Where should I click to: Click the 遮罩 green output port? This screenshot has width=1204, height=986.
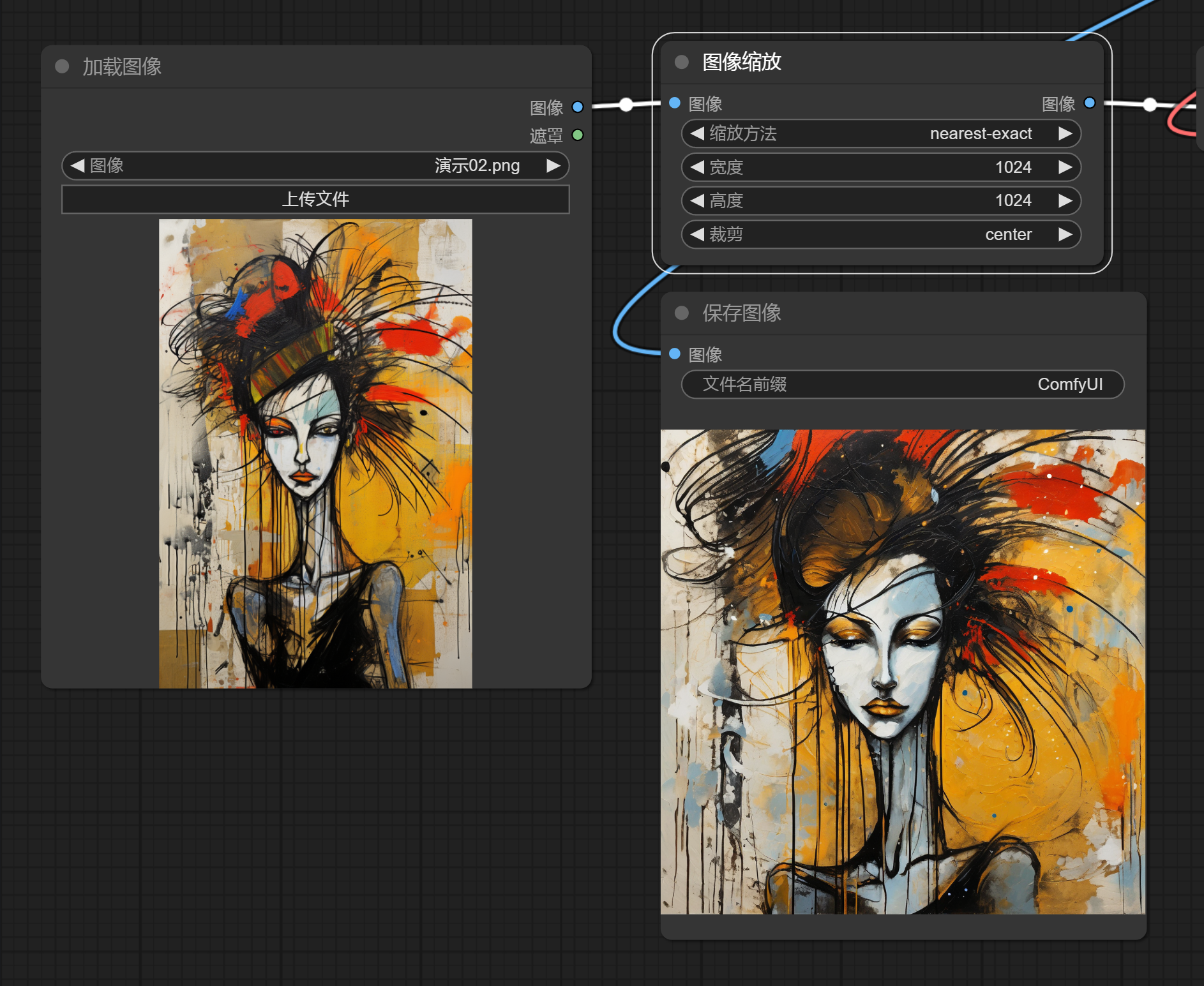point(578,135)
